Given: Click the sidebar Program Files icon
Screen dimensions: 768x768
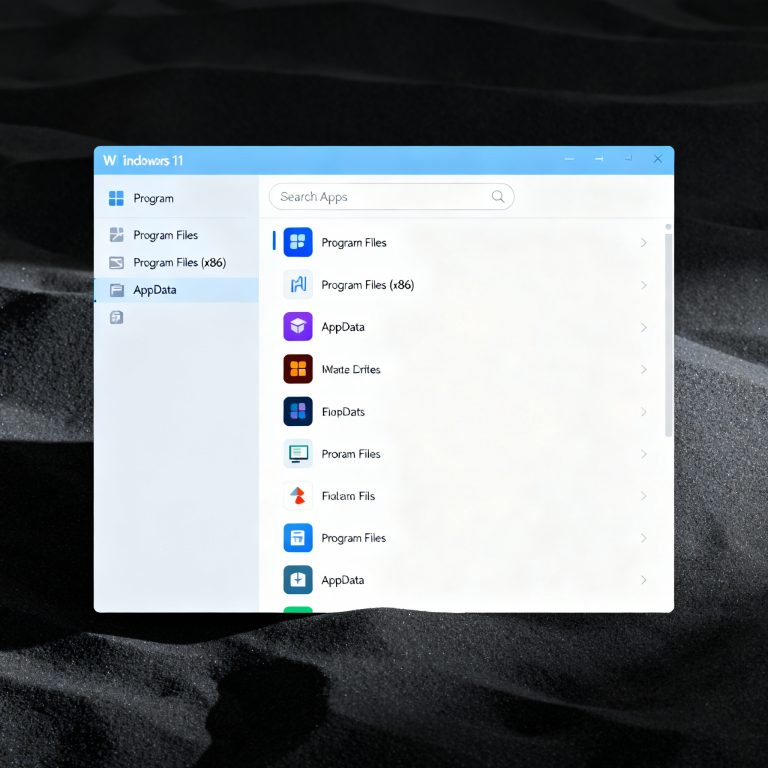Looking at the screenshot, I should [117, 235].
